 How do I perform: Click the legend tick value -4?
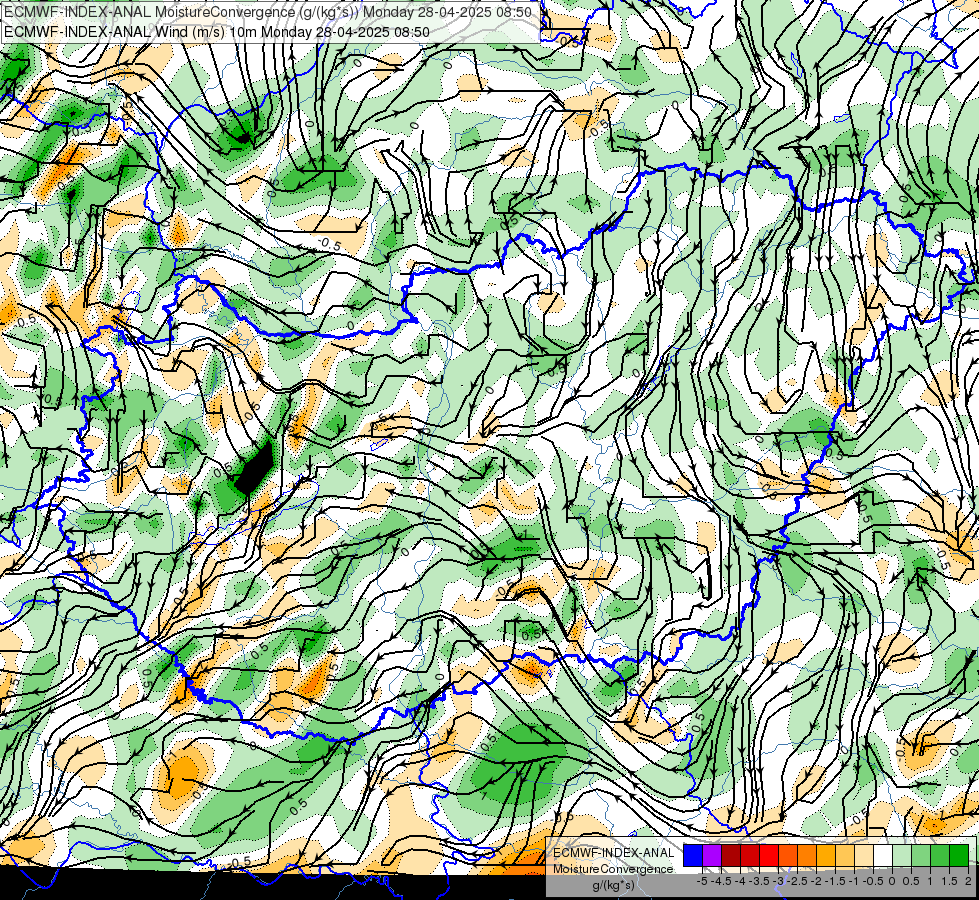pos(740,881)
